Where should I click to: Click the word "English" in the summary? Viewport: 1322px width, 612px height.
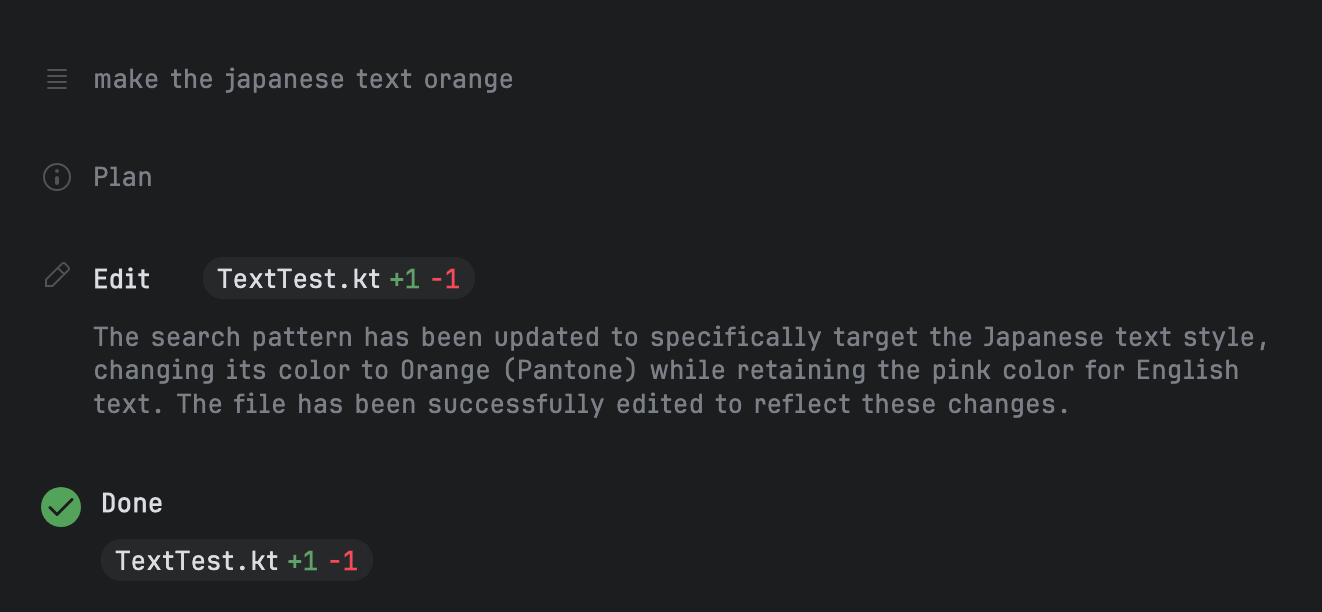coord(1188,370)
